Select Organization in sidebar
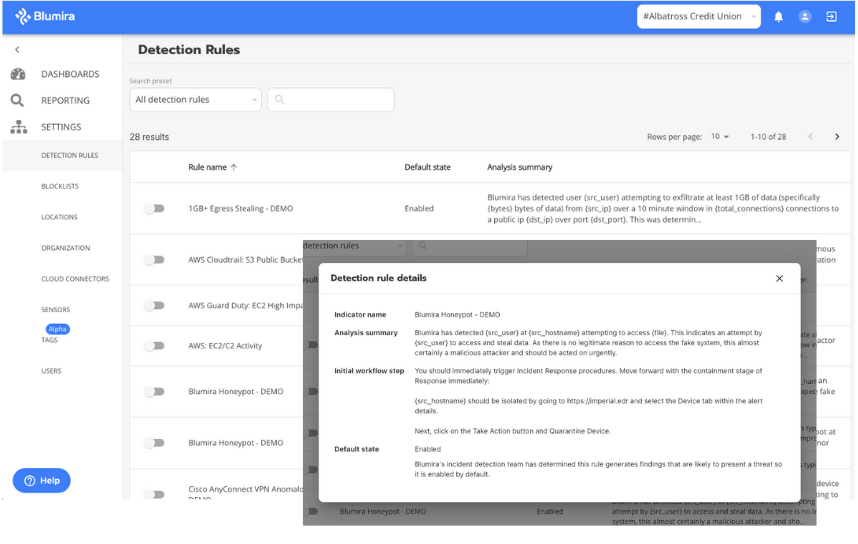The height and width of the screenshot is (544, 858). point(65,248)
